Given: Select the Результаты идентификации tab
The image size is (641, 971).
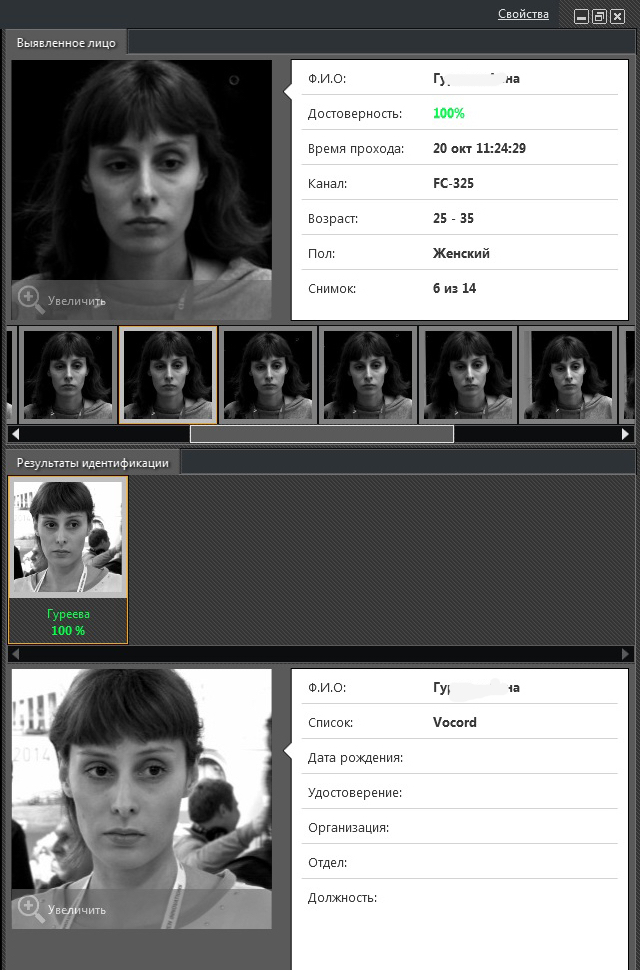Looking at the screenshot, I should pos(93,463).
